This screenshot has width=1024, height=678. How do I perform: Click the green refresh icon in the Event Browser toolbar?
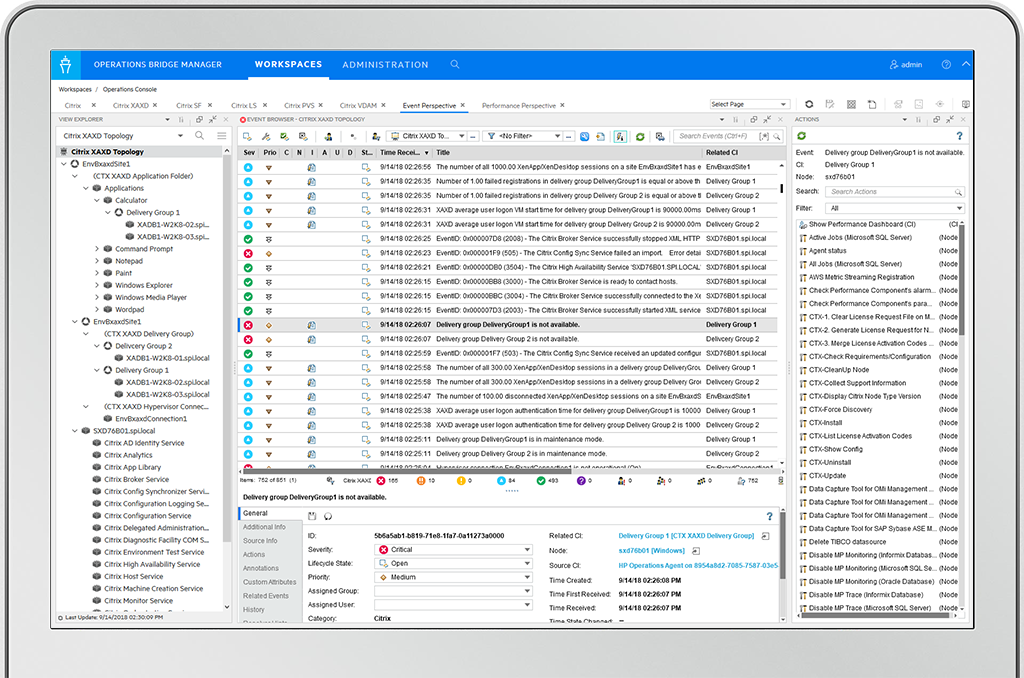(640, 137)
